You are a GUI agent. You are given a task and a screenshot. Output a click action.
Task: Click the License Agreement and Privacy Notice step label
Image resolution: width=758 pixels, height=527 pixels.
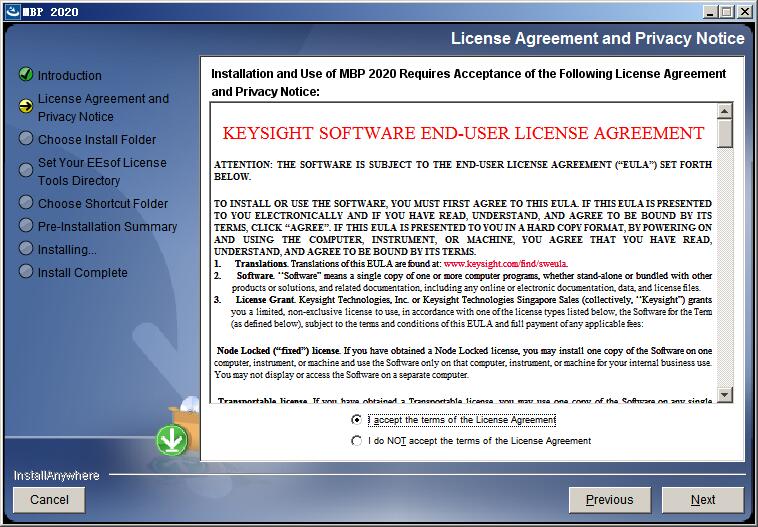(103, 107)
